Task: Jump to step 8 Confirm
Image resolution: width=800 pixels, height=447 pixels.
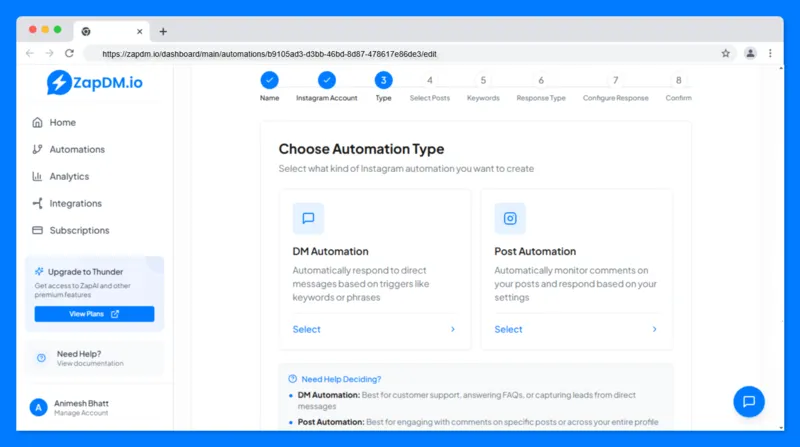Action: coord(679,80)
